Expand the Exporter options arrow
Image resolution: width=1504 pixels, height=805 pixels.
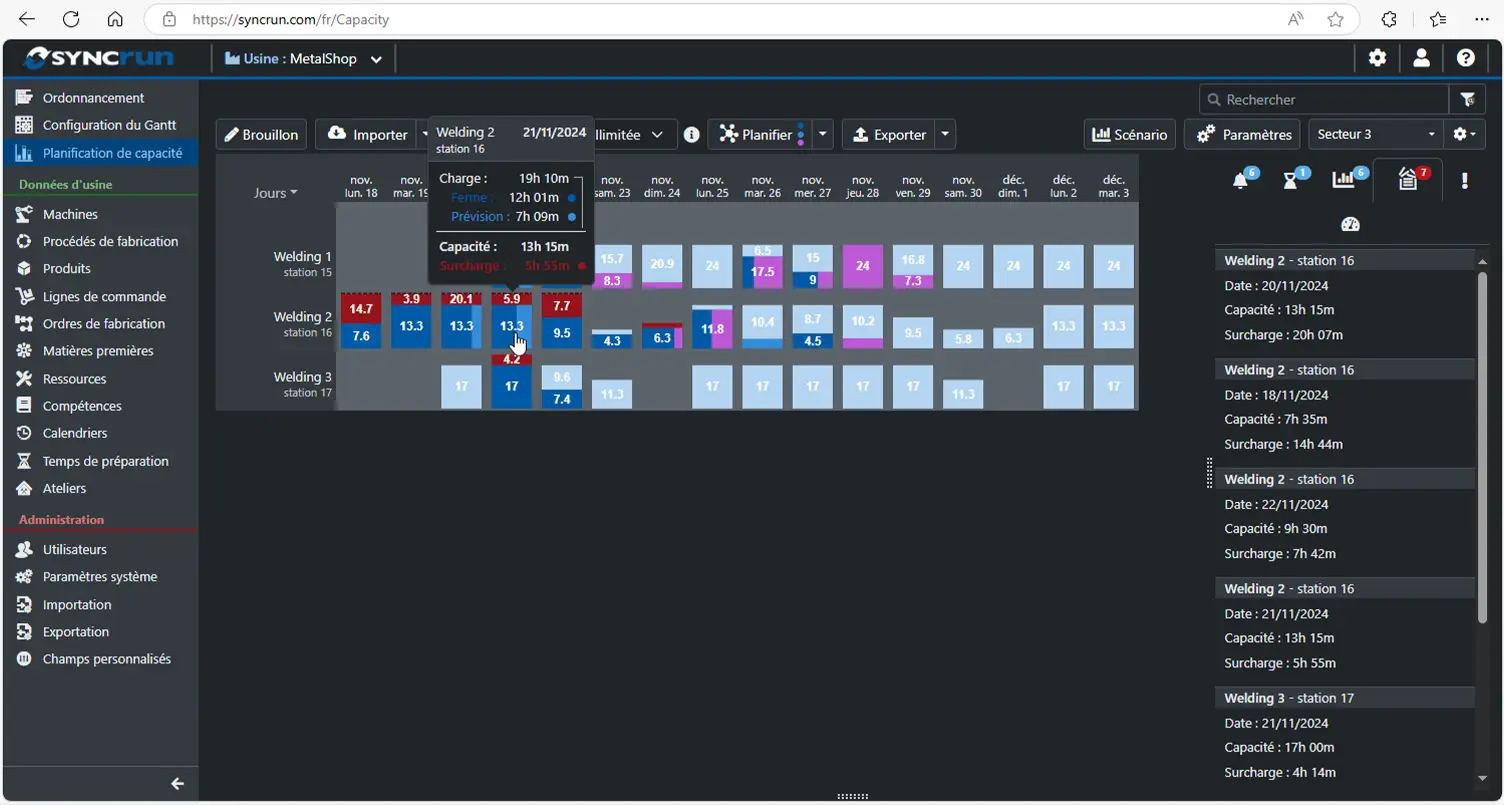coord(945,134)
